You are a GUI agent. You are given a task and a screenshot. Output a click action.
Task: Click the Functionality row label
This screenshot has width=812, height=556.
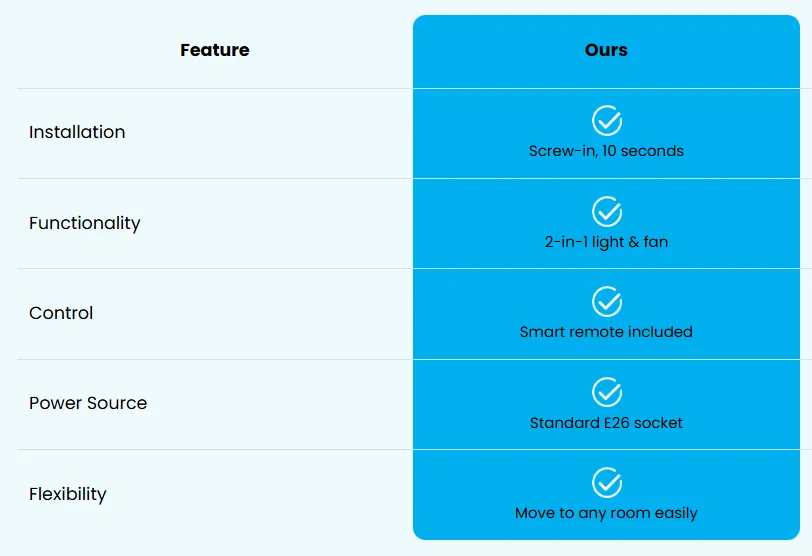pos(84,223)
